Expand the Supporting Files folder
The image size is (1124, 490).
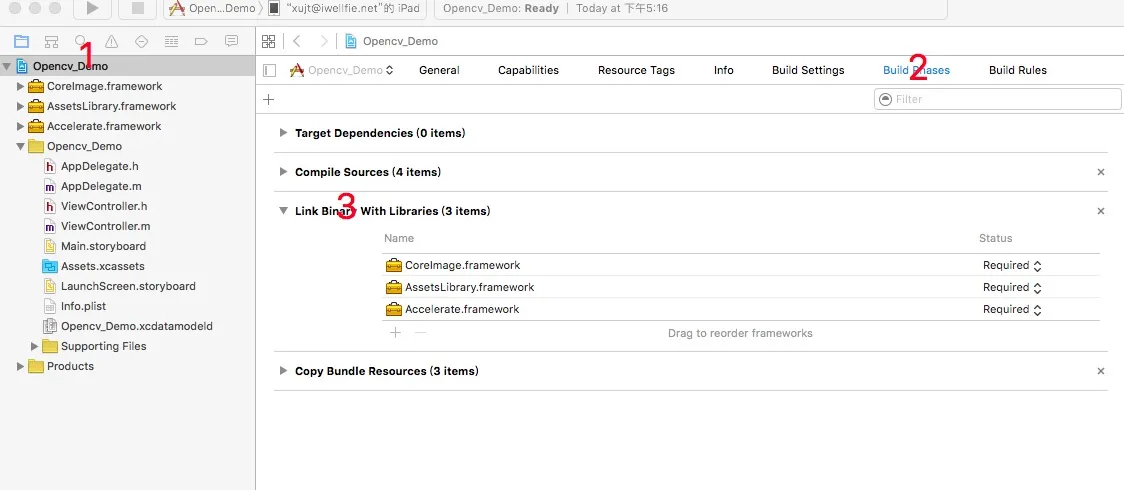[x=34, y=346]
